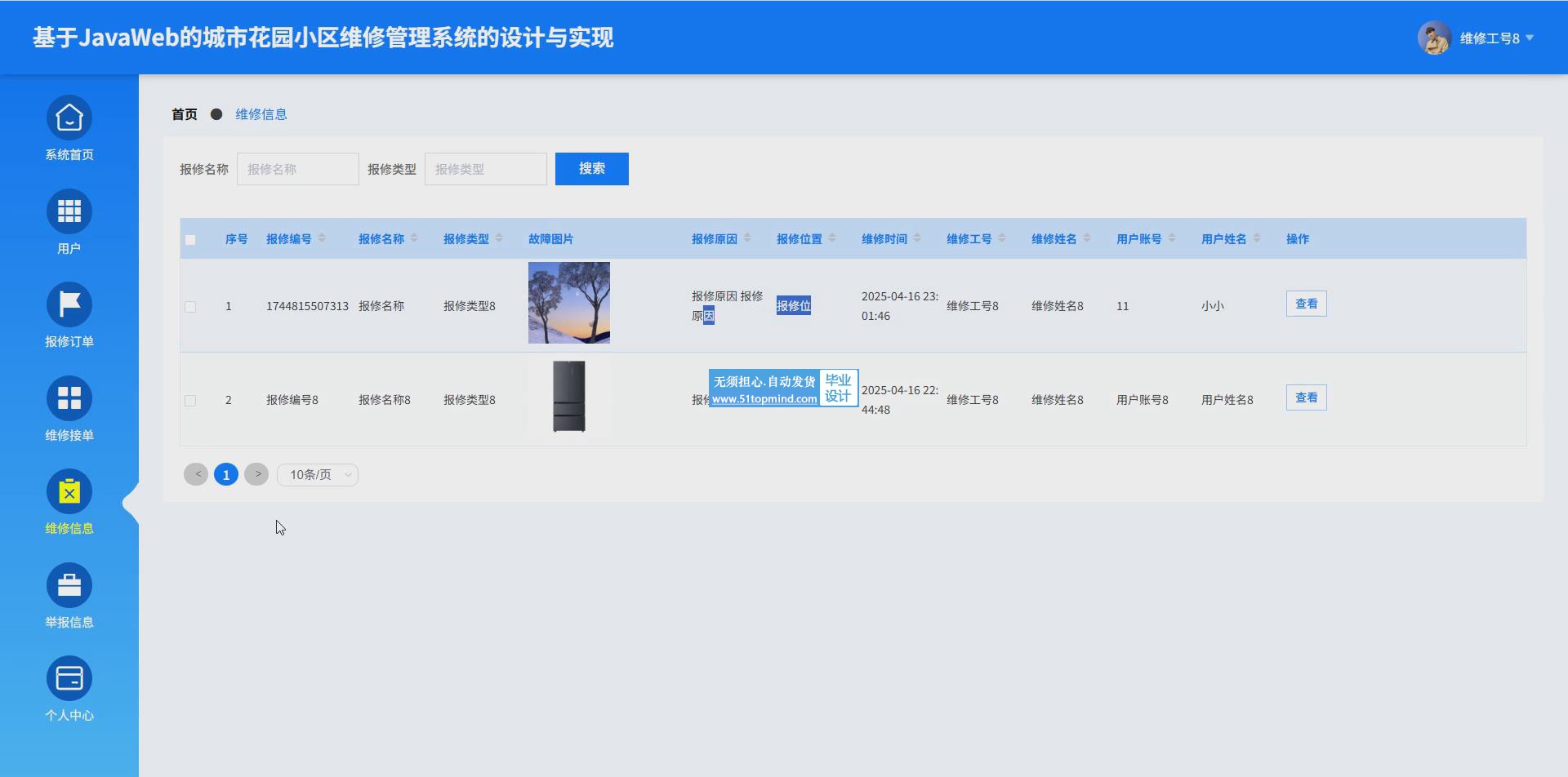Click 查看 button for first repair record
Screen dimensions: 1568x777
[x=1306, y=304]
